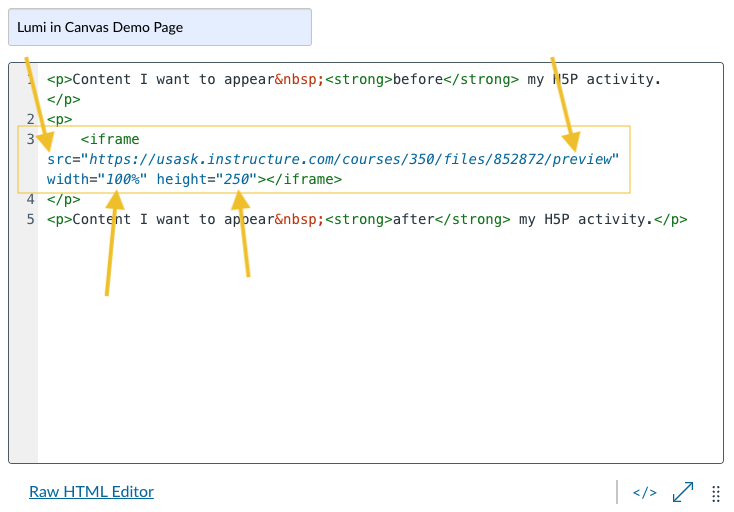The image size is (734, 512).
Task: Expand editor to fullscreen with diagonal arrow icon
Action: 683,492
